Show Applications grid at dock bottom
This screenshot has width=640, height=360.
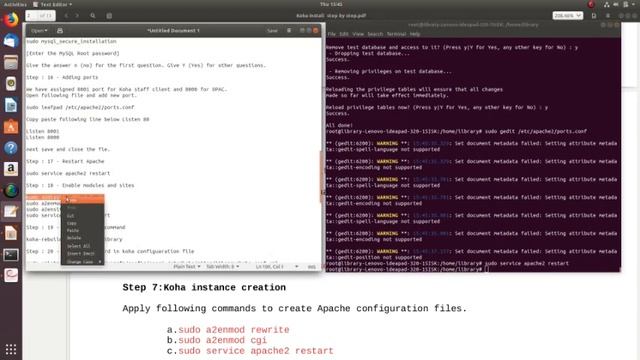[x=11, y=349]
